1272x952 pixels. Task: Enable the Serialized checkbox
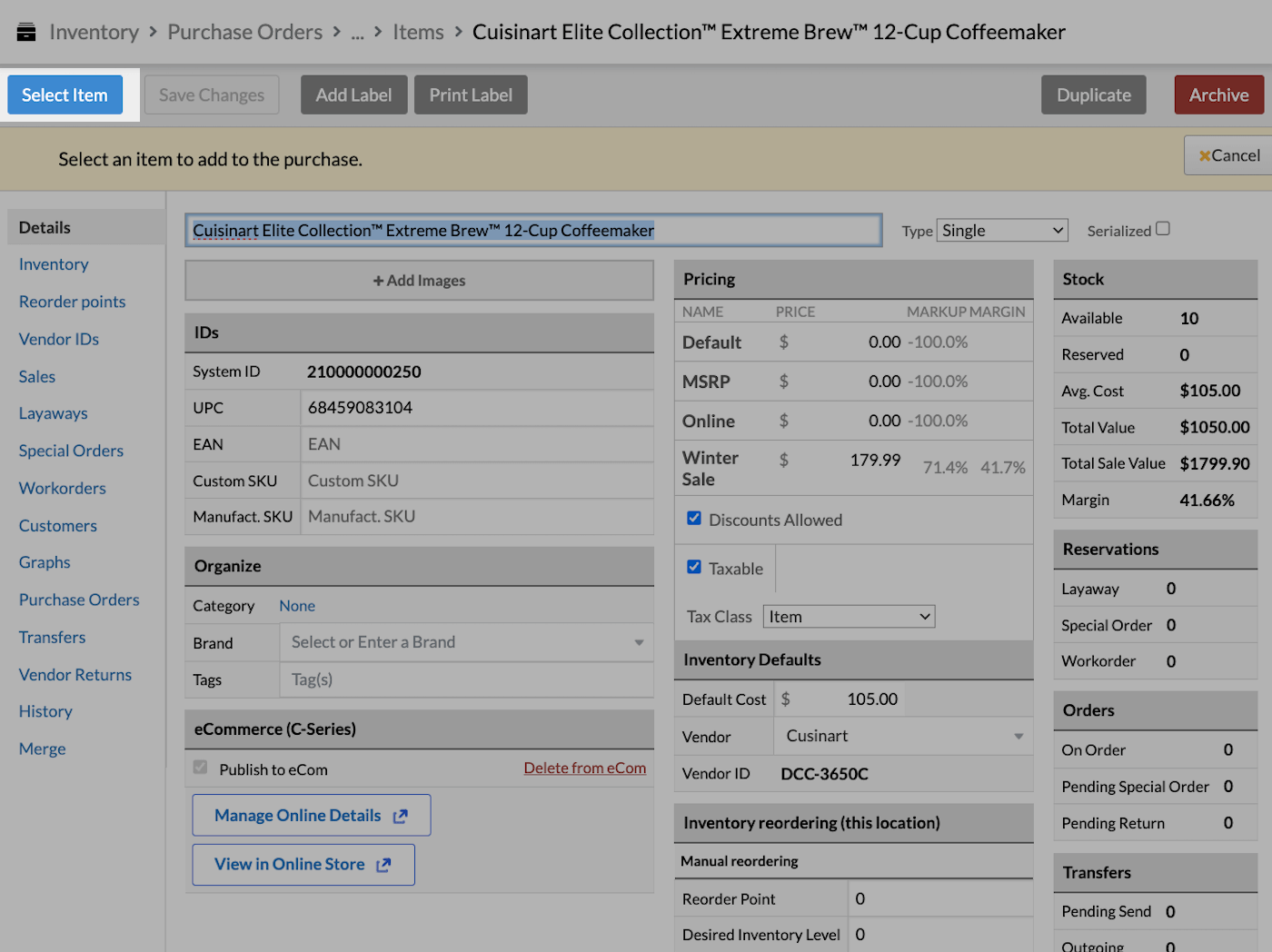(1163, 228)
